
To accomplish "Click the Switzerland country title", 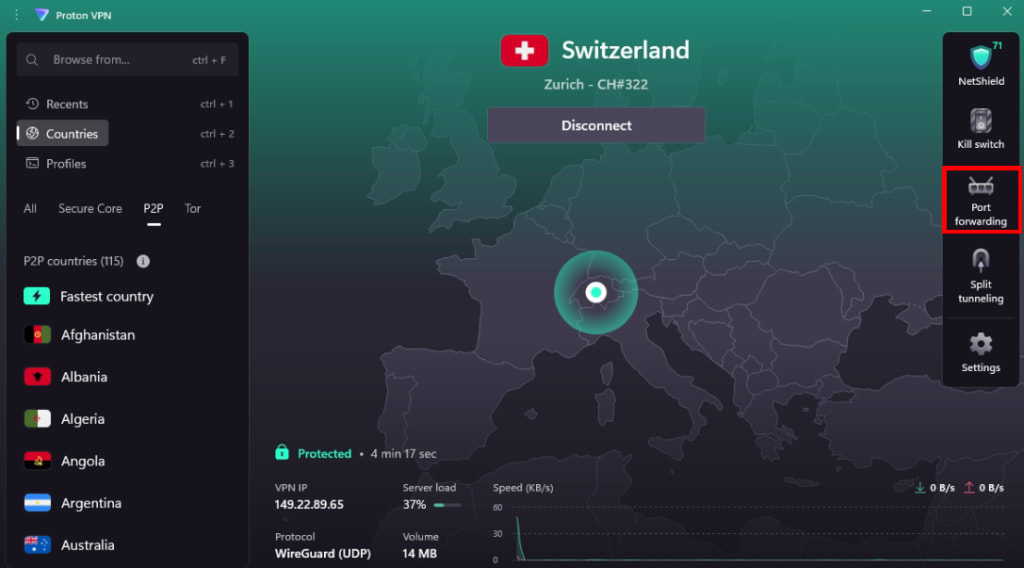I will pyautogui.click(x=625, y=50).
